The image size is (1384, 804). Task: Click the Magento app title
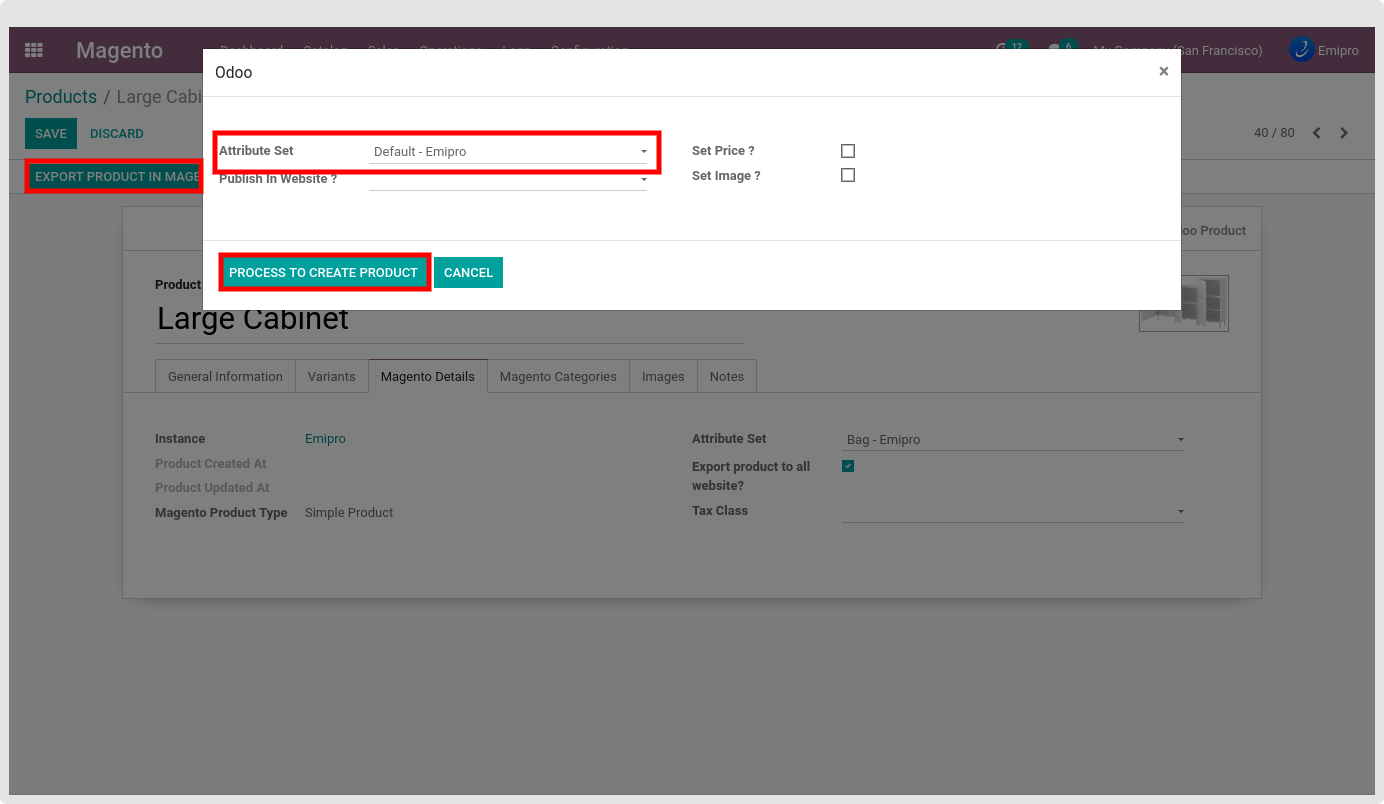pyautogui.click(x=119, y=50)
